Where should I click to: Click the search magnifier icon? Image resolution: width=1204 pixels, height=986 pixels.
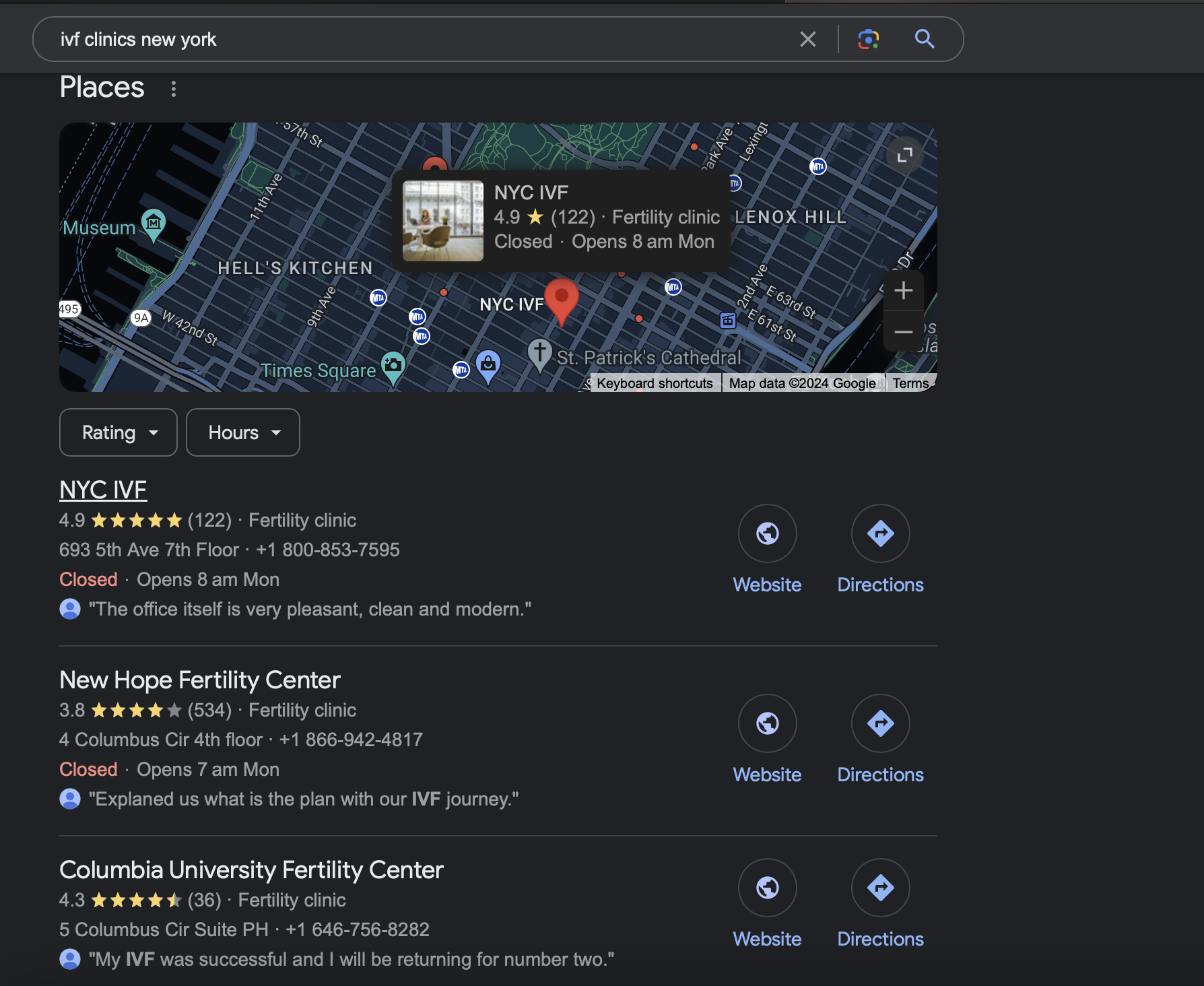925,38
